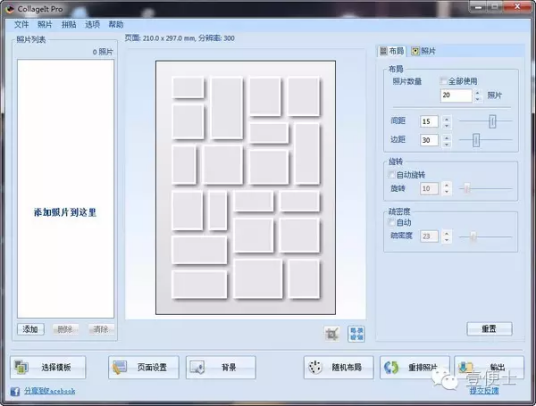The image size is (536, 406).
Task: Click the 间距 value field showing 15
Action: click(x=429, y=121)
